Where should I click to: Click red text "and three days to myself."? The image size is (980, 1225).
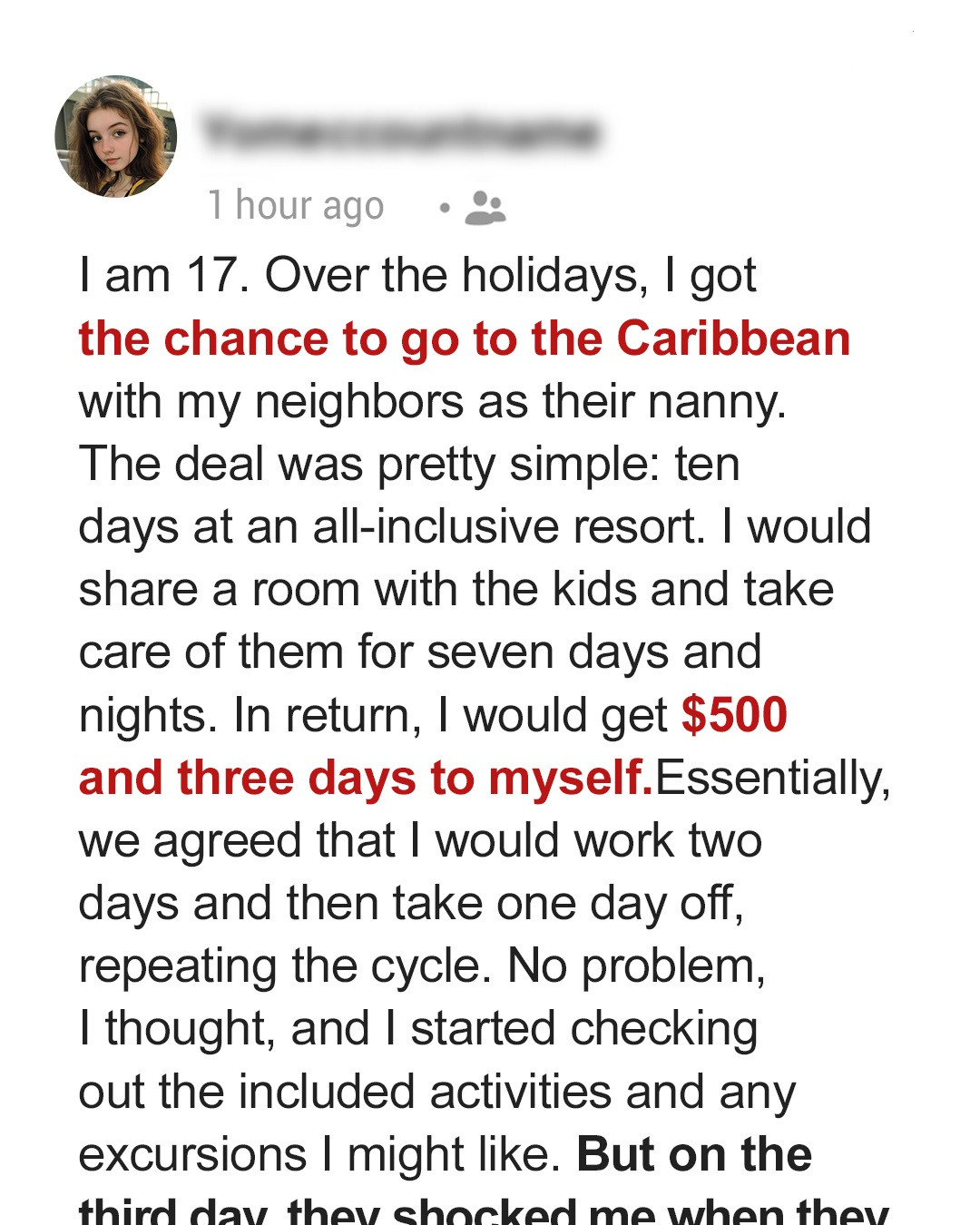[365, 779]
